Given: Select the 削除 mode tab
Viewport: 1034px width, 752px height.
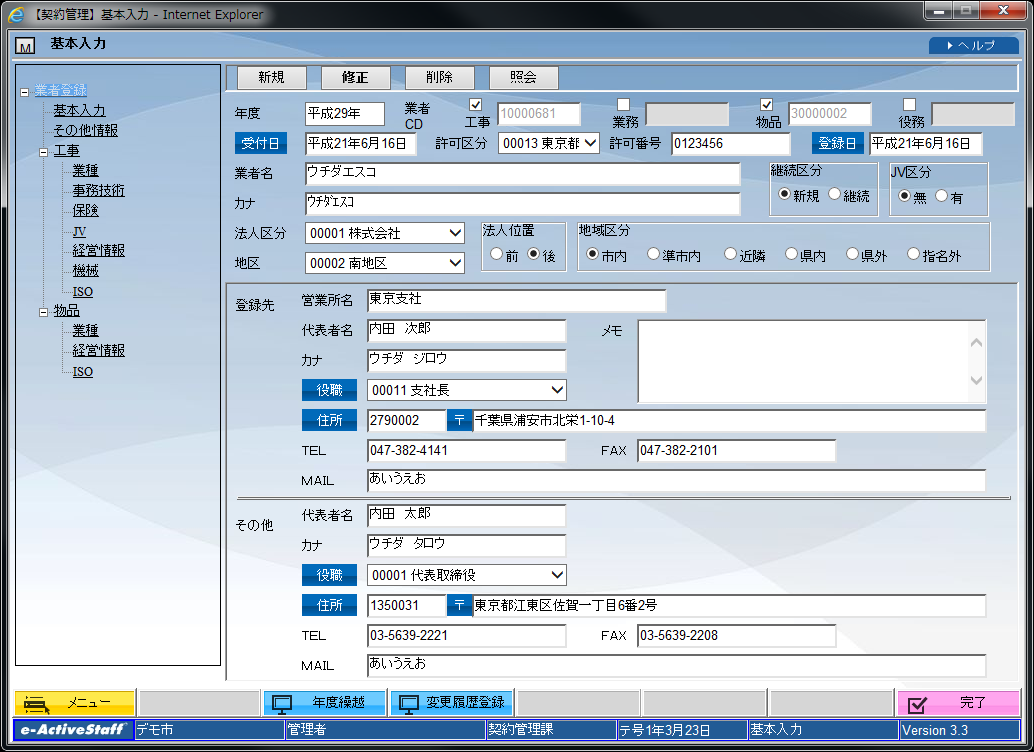Looking at the screenshot, I should 439,77.
